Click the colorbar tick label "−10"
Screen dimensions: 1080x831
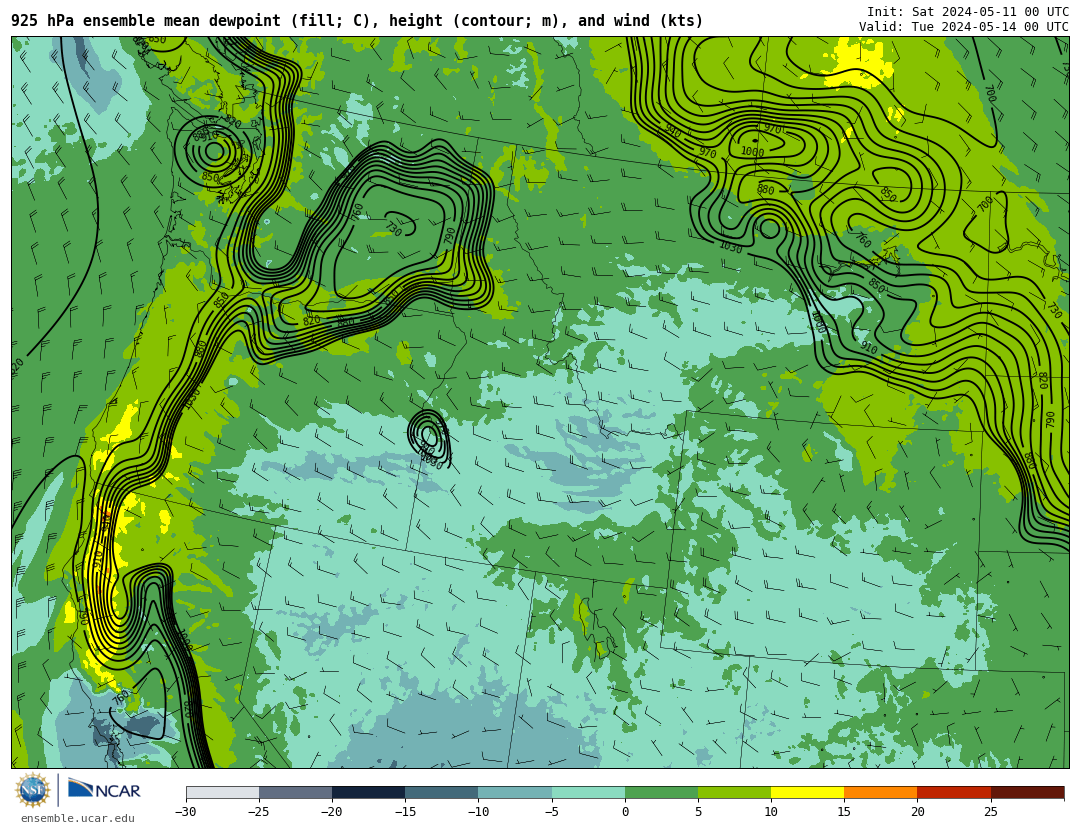point(478,812)
